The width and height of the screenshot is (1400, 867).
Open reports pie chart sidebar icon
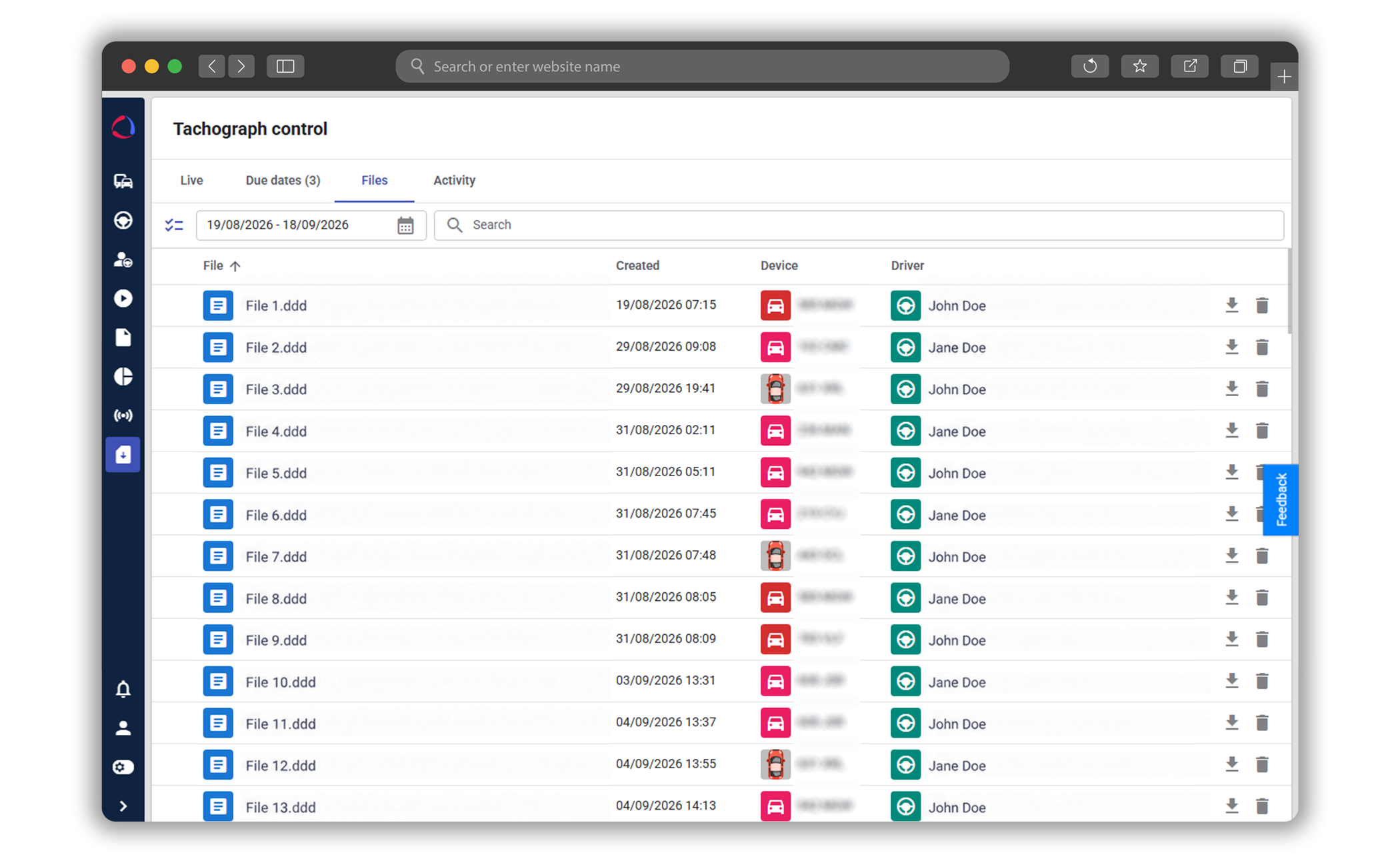[x=123, y=376]
